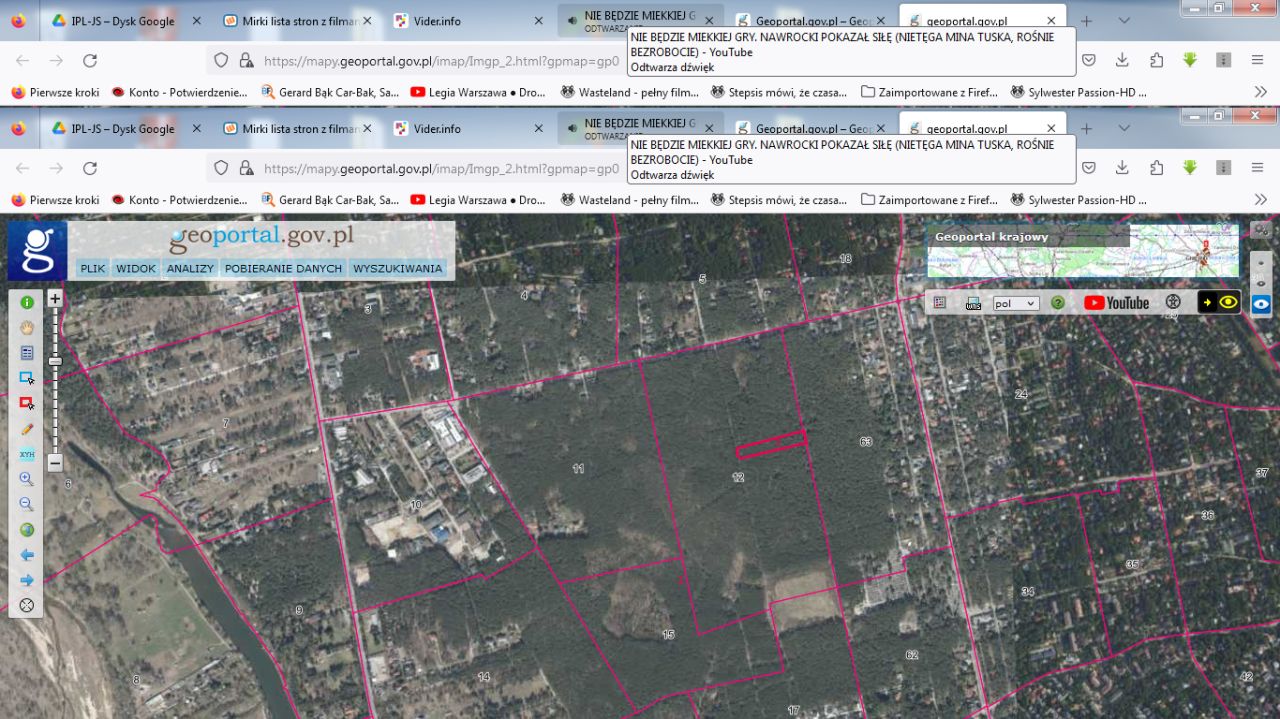This screenshot has height=719, width=1280.
Task: Click the zoom level slider handle
Action: [55, 361]
